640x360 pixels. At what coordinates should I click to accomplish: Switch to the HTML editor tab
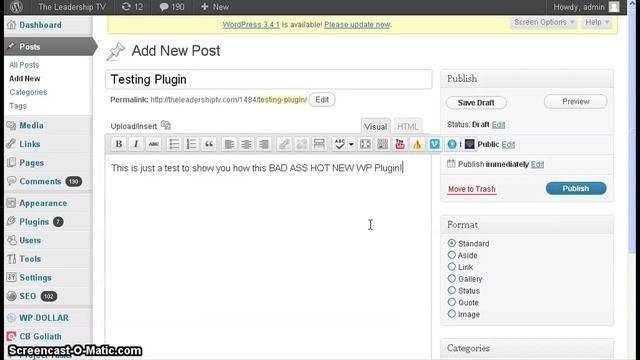[407, 127]
